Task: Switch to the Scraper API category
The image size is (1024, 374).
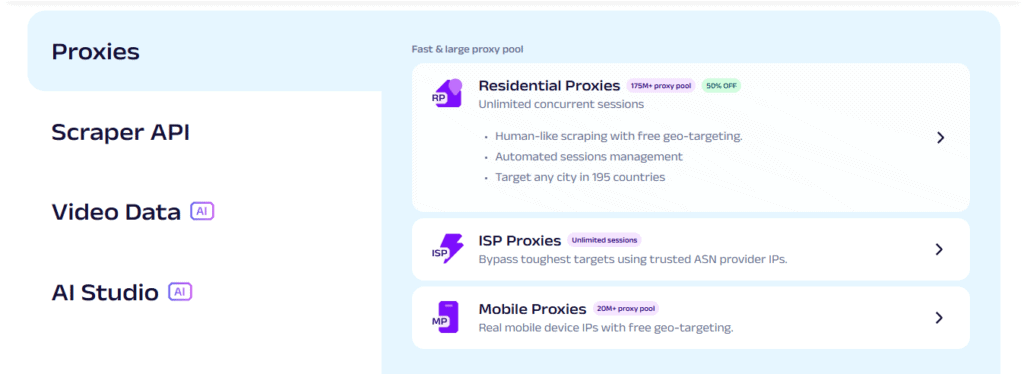Action: click(x=121, y=132)
